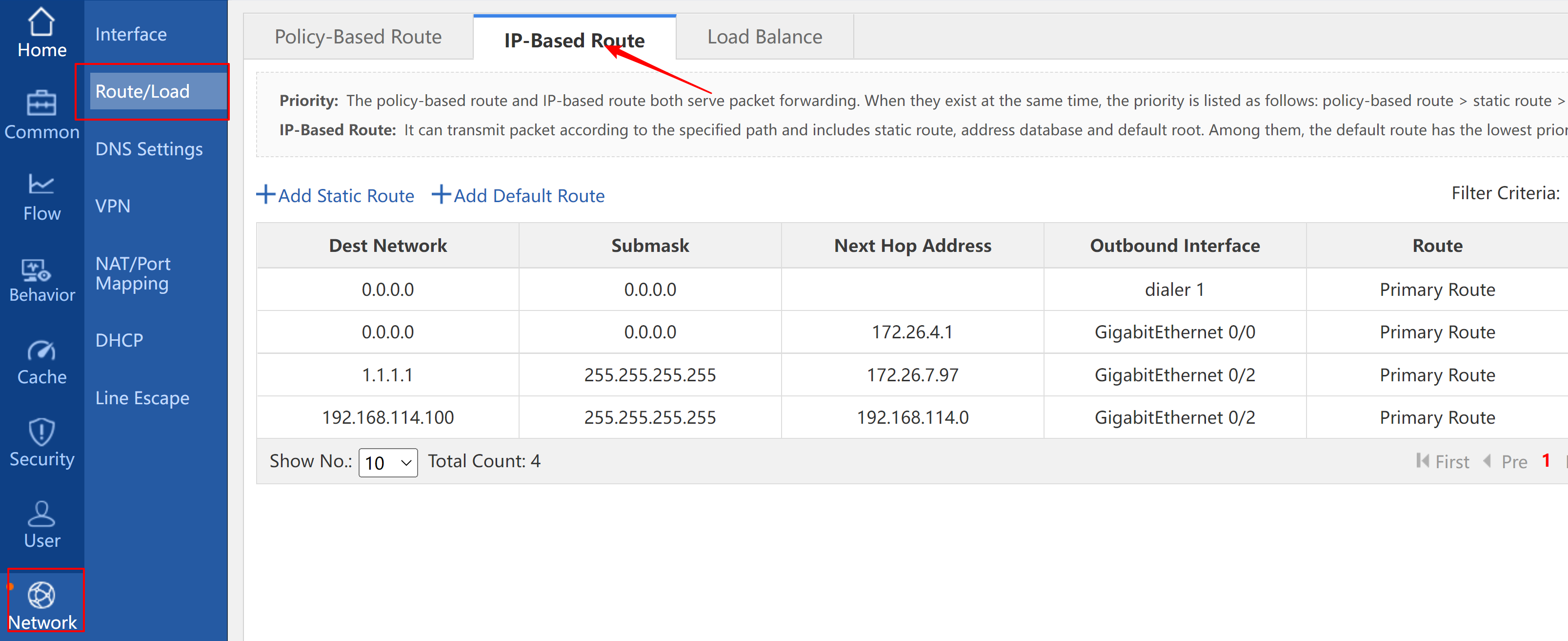Click the Home house icon
The height and width of the screenshot is (641, 1568).
pos(41,22)
